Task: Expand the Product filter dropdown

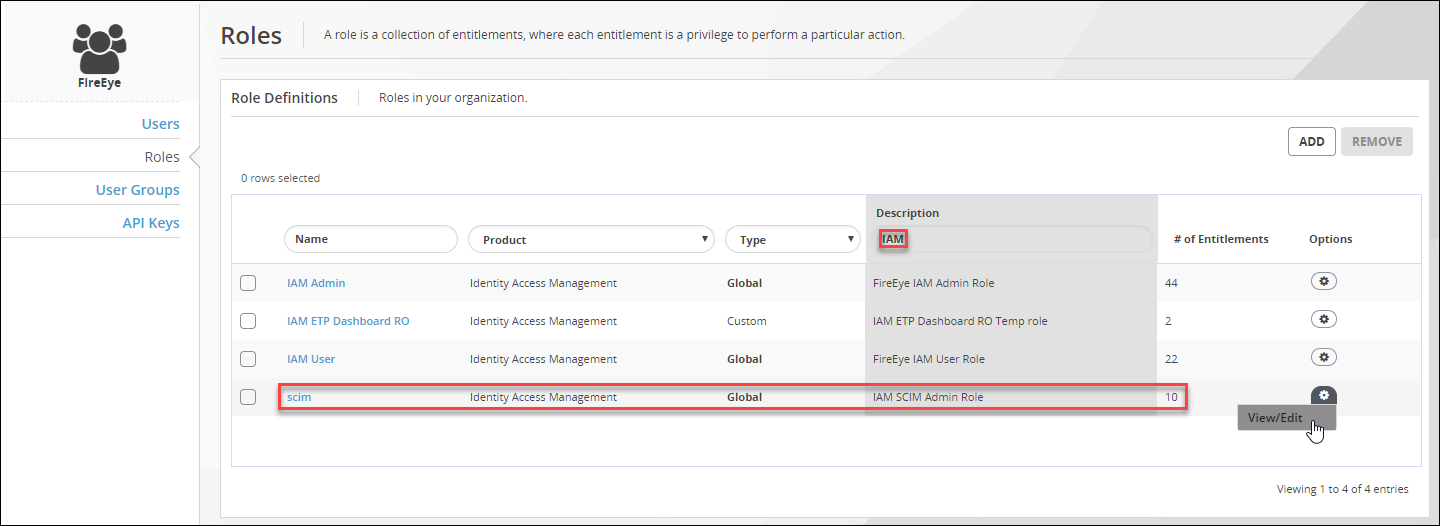Action: point(591,239)
